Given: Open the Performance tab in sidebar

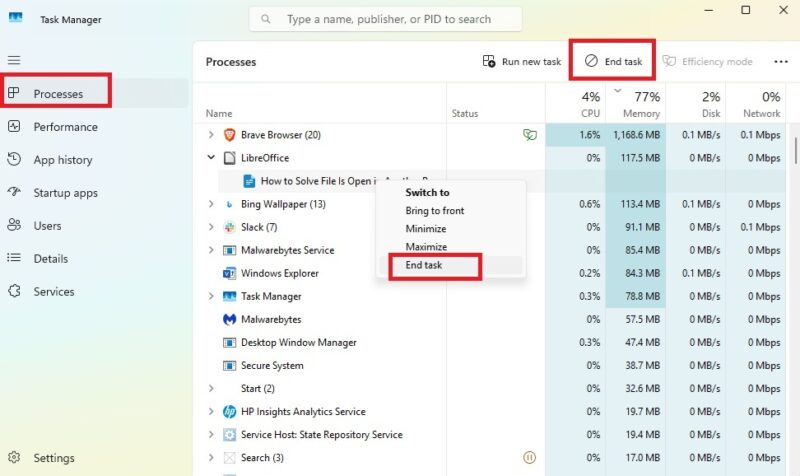Looking at the screenshot, I should click(65, 127).
